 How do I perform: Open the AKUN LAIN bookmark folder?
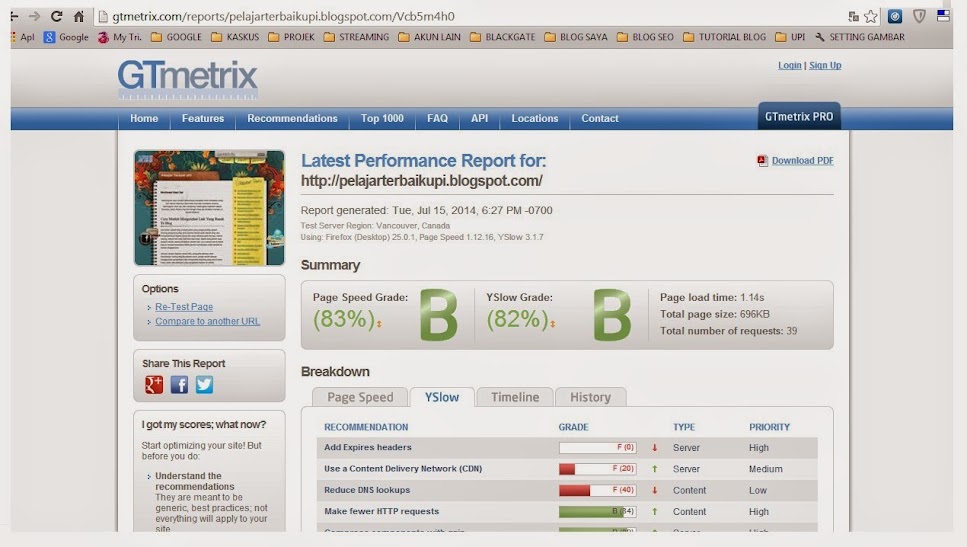coord(429,37)
